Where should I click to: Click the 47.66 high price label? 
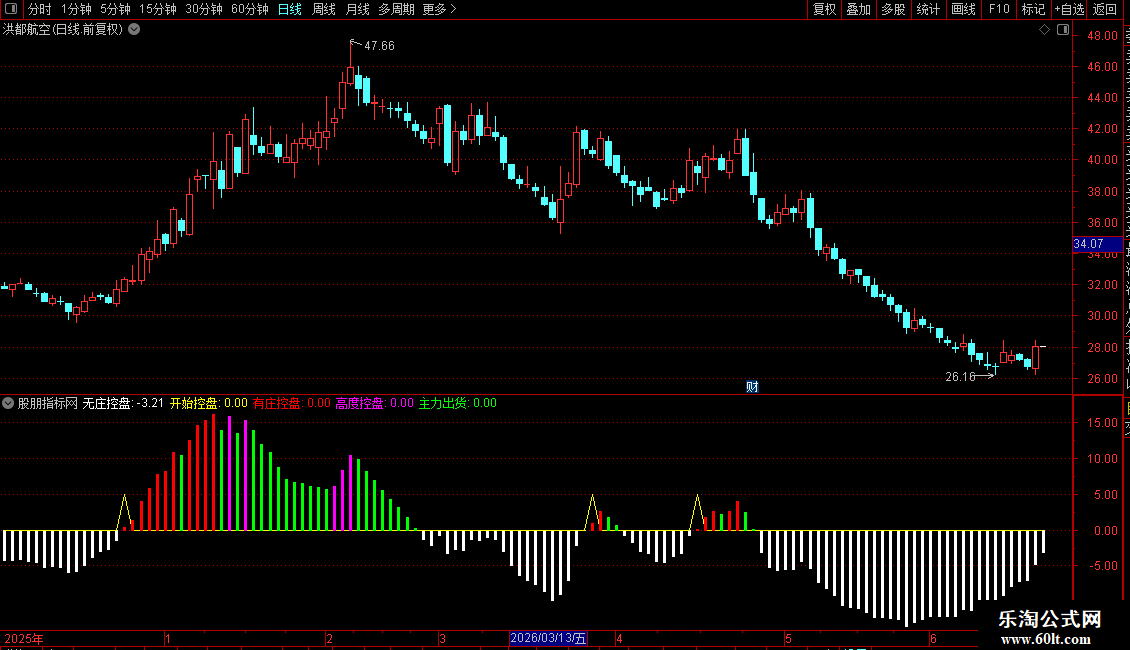tap(379, 45)
